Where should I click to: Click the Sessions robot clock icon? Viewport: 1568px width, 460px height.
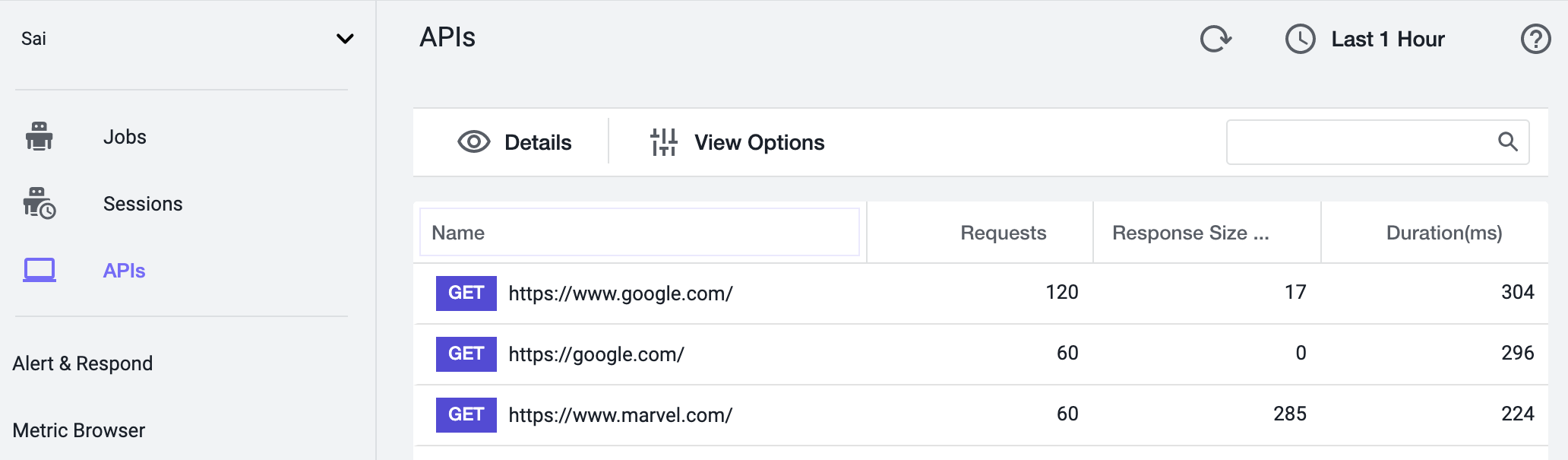pos(40,203)
